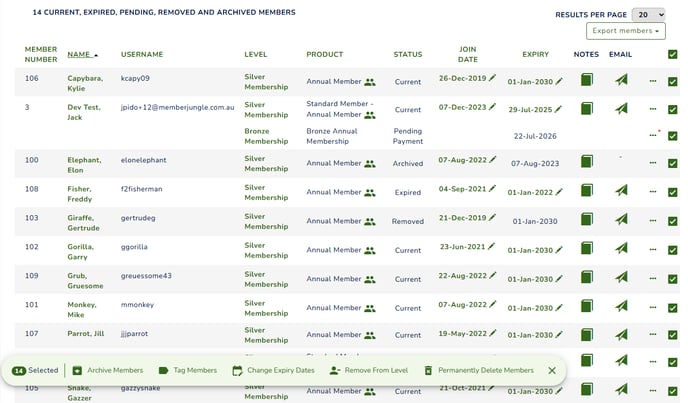Edit join date 26-Dec-2019 pencil icon
This screenshot has width=688, height=403.
point(492,78)
